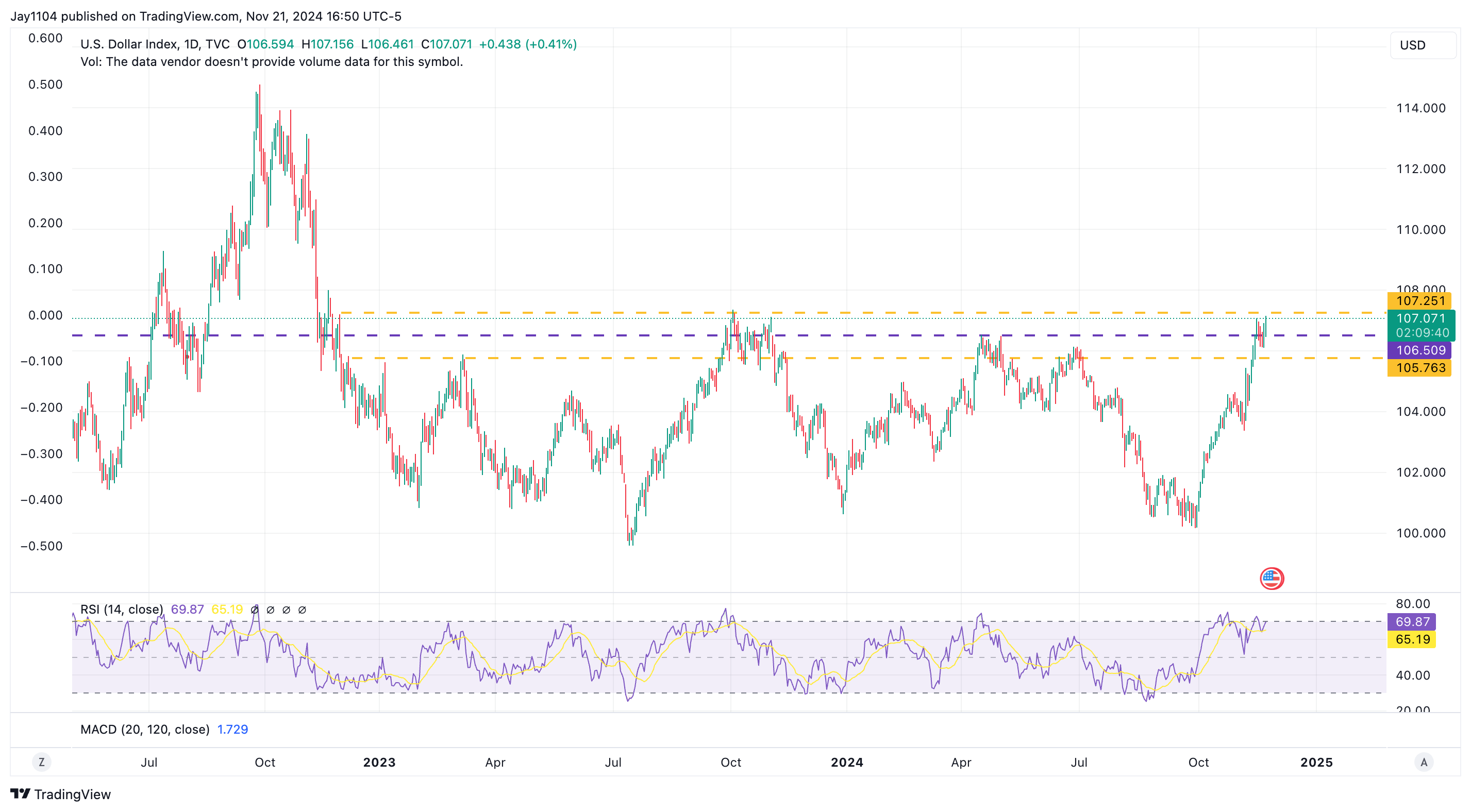Click the 102.000 price axis label
The width and height of the screenshot is (1471, 812).
coord(1421,472)
